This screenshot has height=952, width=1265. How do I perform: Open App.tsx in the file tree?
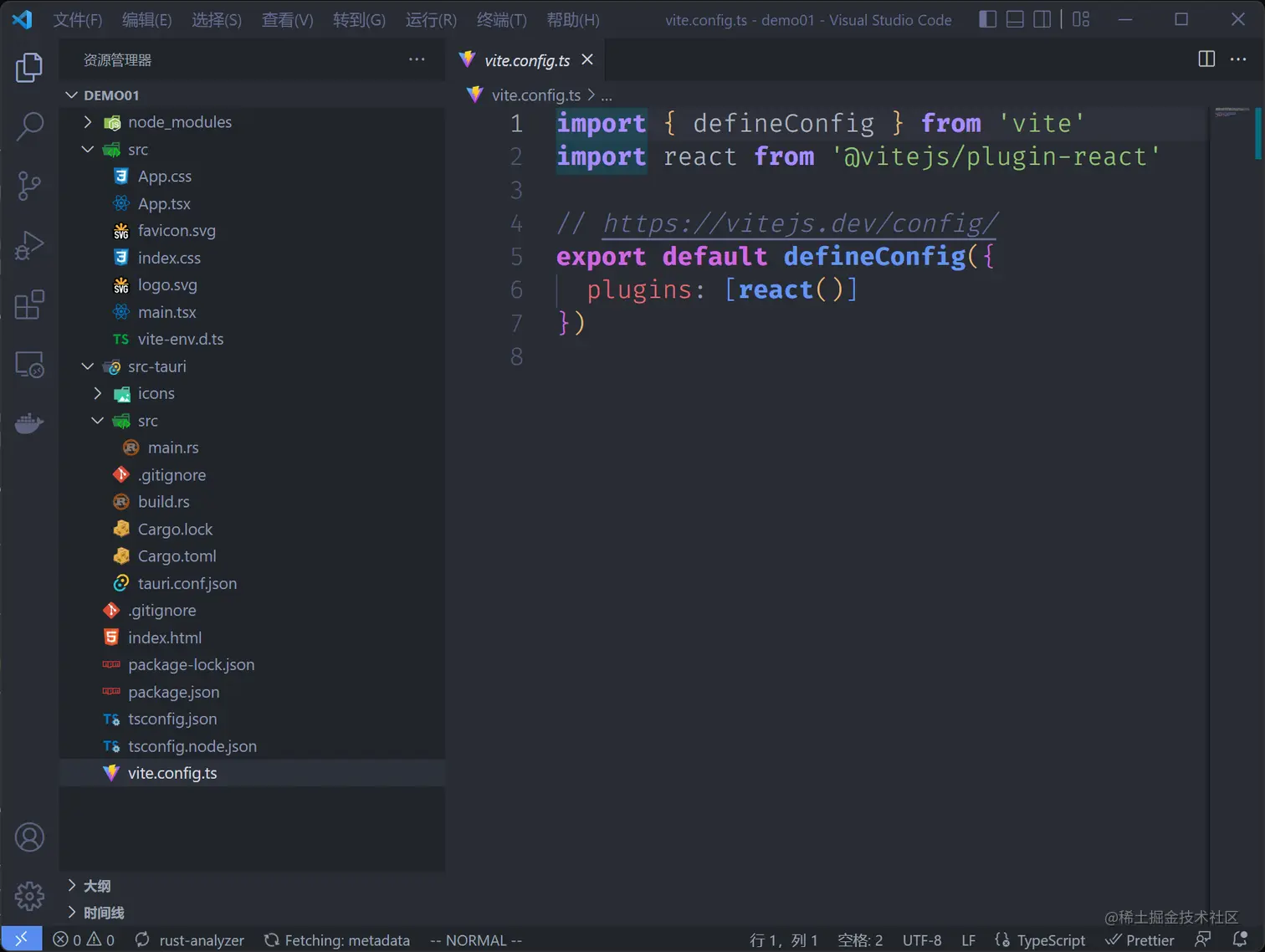(251, 203)
